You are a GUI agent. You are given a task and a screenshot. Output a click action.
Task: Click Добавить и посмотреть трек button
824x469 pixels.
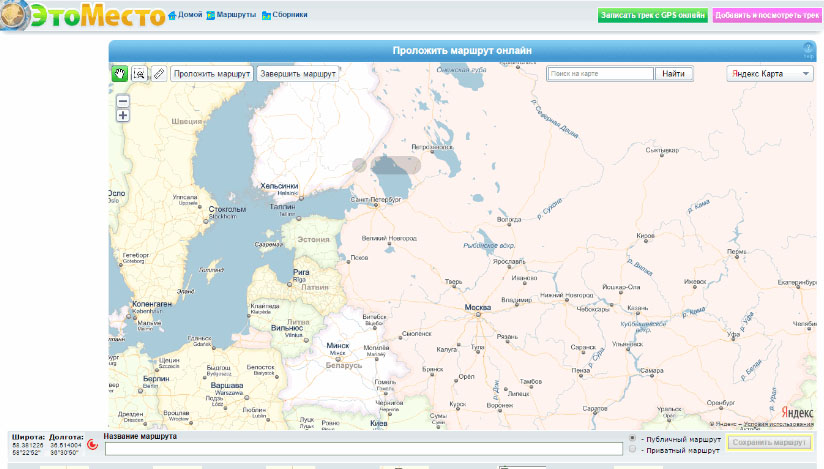(x=767, y=15)
